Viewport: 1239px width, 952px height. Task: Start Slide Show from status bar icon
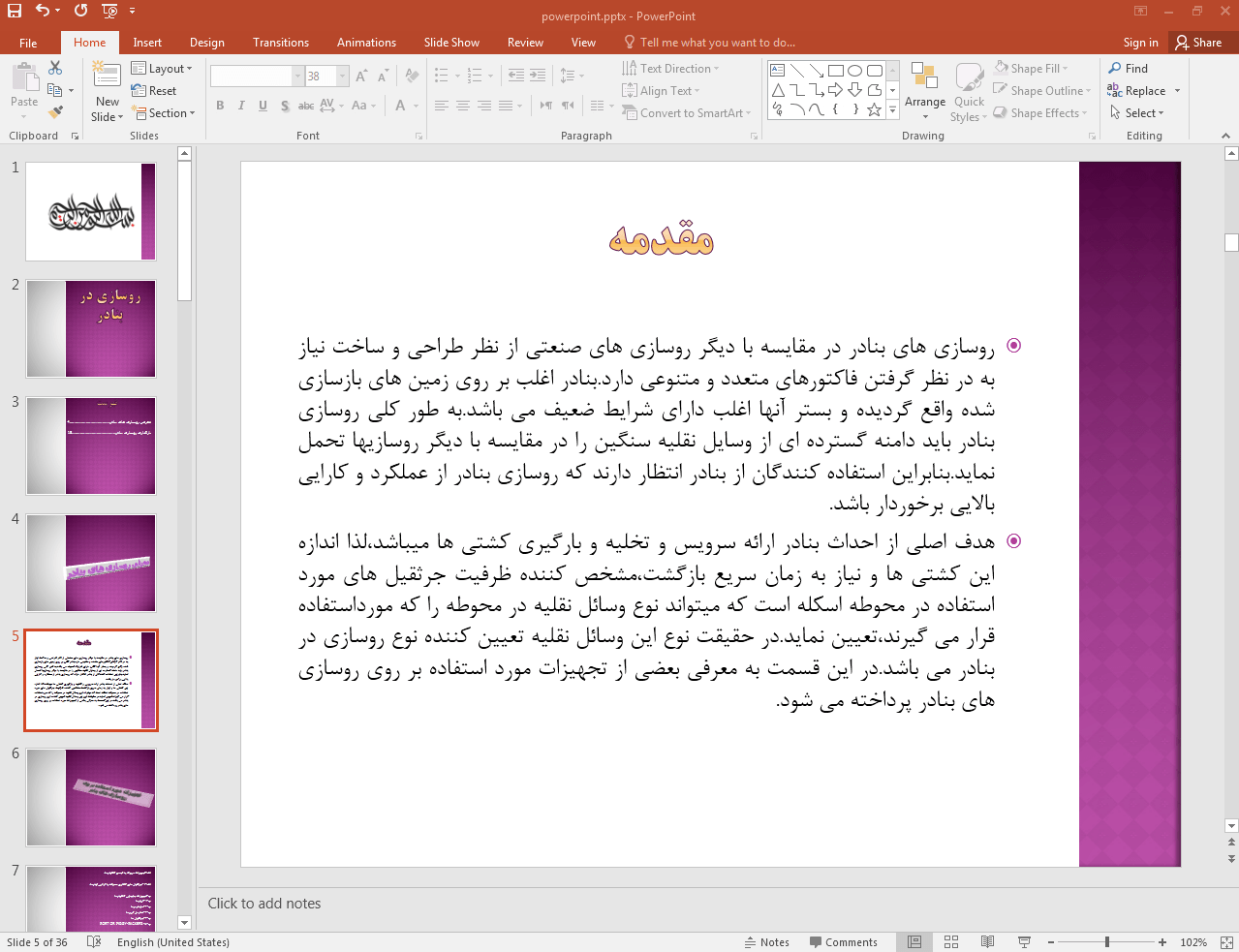pos(1024,942)
